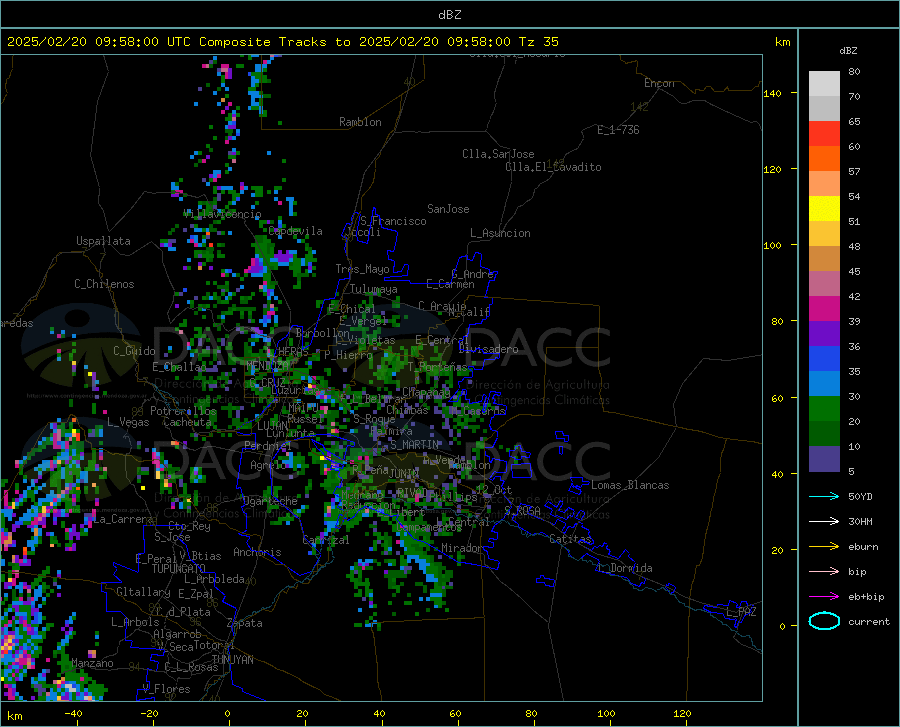Click the E_1-736 map label

(x=618, y=130)
